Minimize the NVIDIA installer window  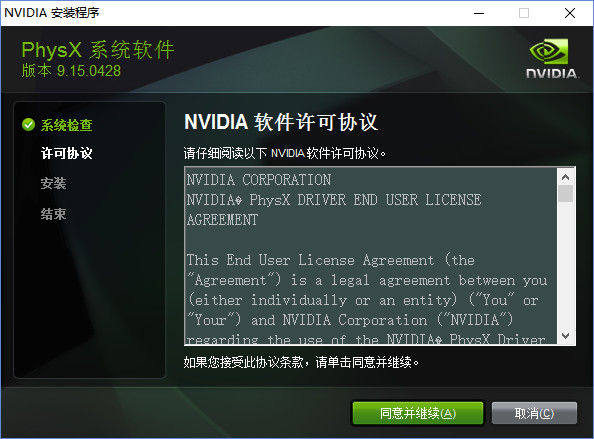479,13
